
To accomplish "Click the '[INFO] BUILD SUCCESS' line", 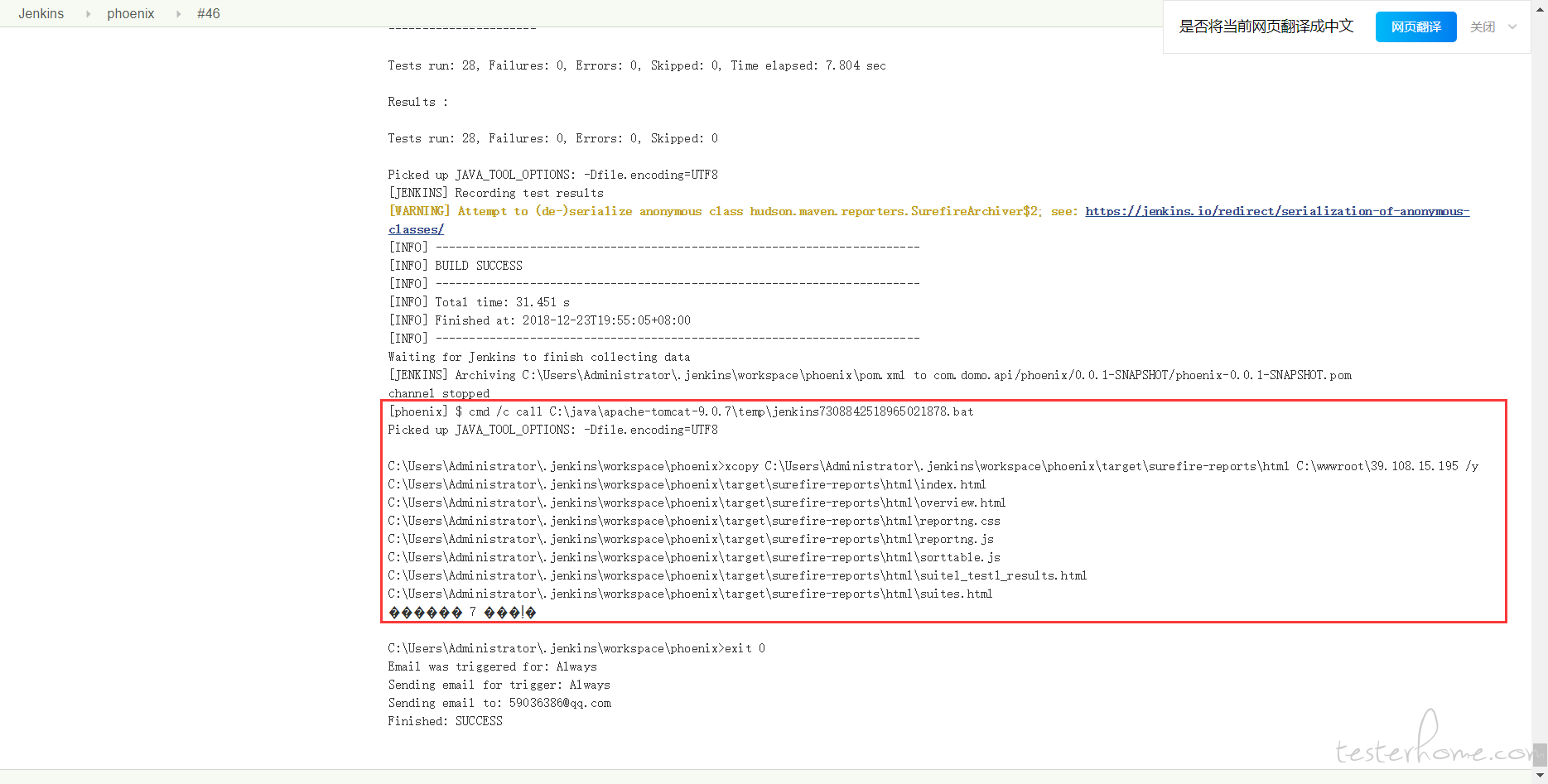I will [x=456, y=266].
